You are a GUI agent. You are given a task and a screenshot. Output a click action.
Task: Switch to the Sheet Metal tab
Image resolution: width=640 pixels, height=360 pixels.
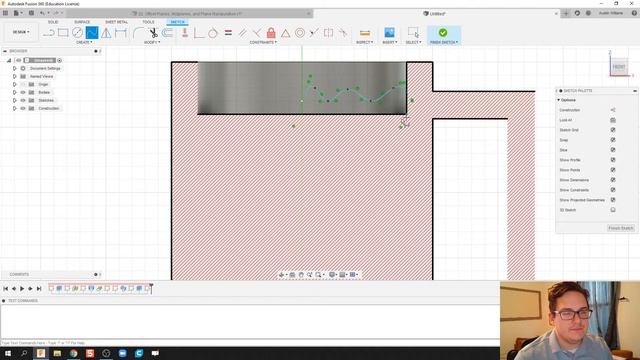pyautogui.click(x=116, y=22)
